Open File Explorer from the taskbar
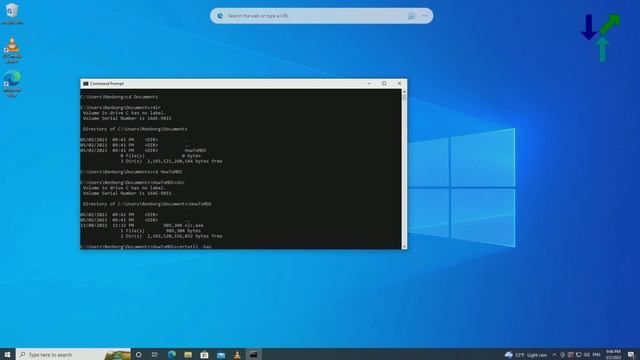The width and height of the screenshot is (640, 360). click(188, 354)
